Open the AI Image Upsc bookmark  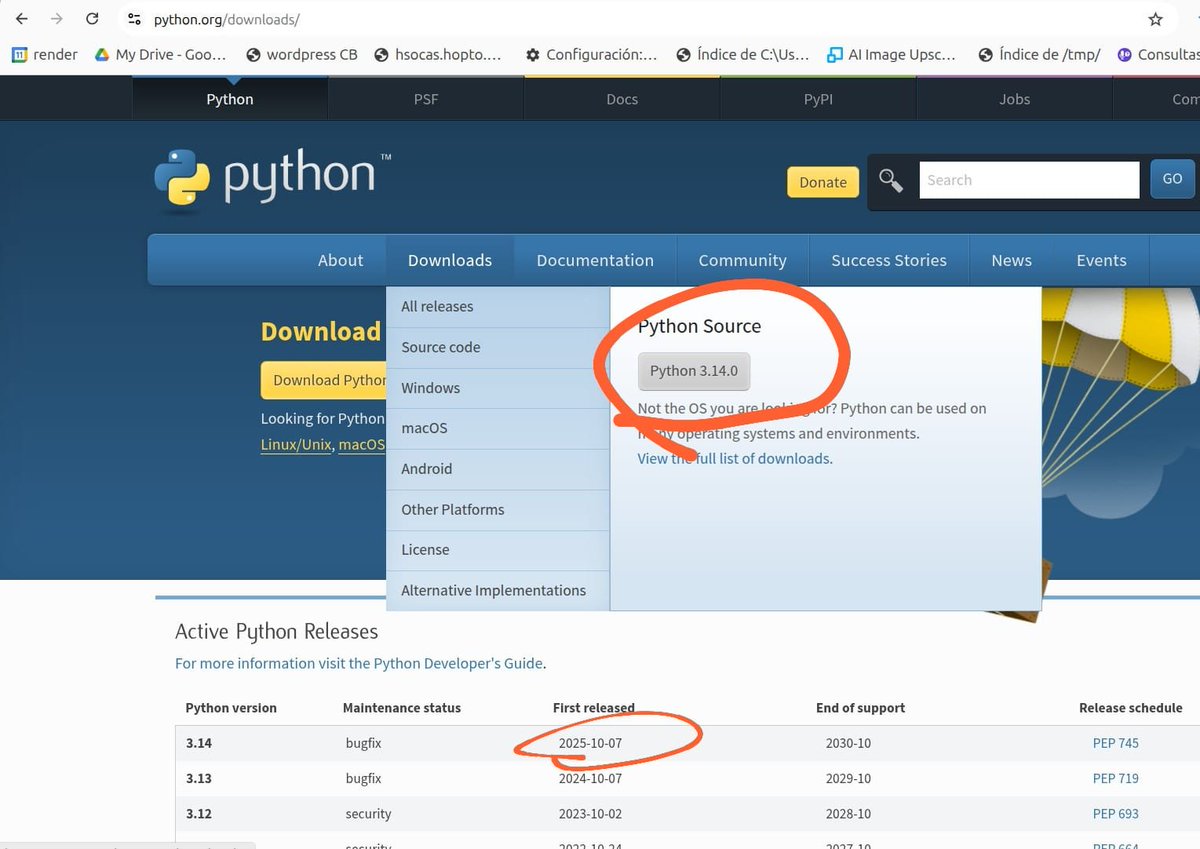click(x=891, y=55)
